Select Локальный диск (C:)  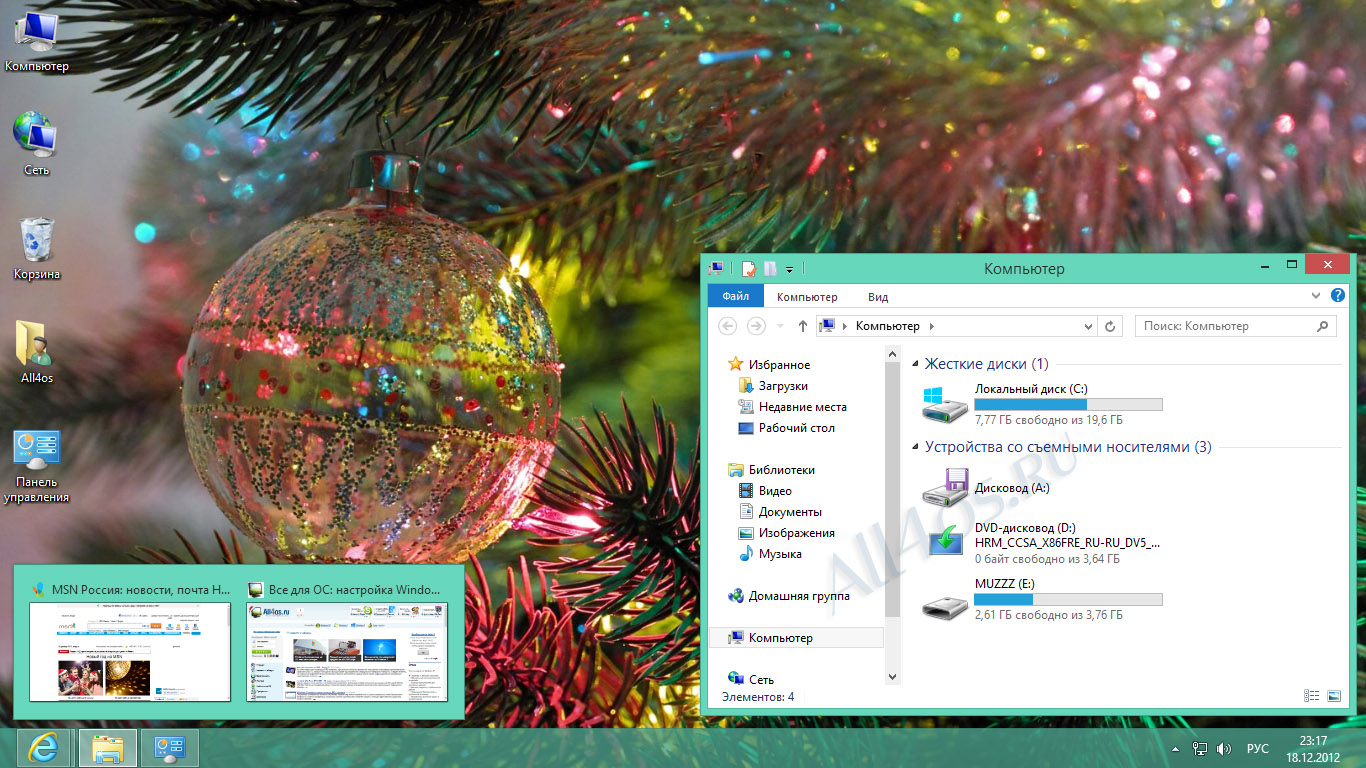tap(1041, 404)
